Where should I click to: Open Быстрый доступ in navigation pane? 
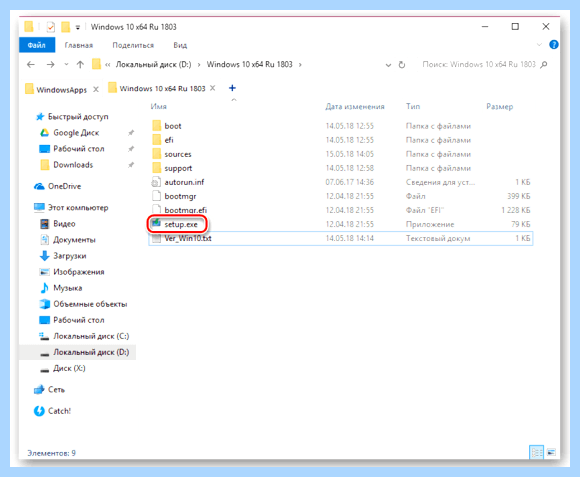78,116
